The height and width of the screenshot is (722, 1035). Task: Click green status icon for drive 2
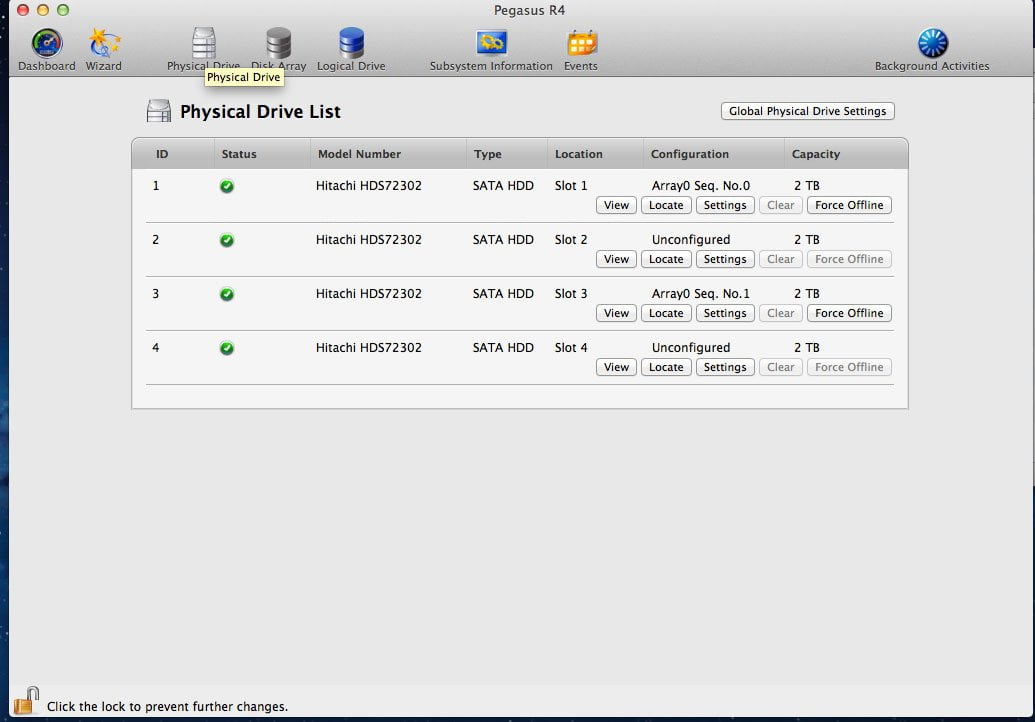[226, 240]
